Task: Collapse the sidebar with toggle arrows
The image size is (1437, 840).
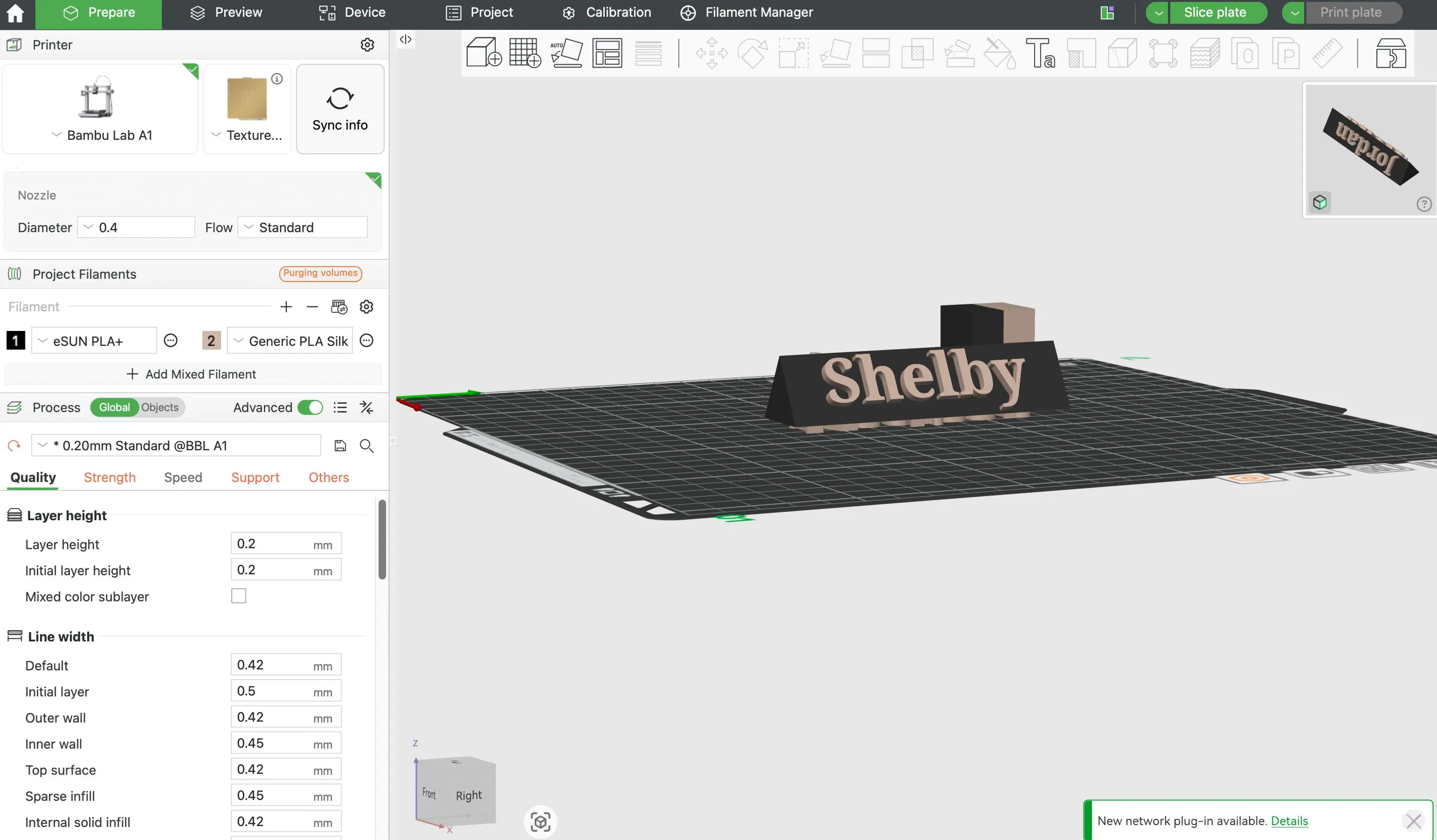Action: coord(405,39)
